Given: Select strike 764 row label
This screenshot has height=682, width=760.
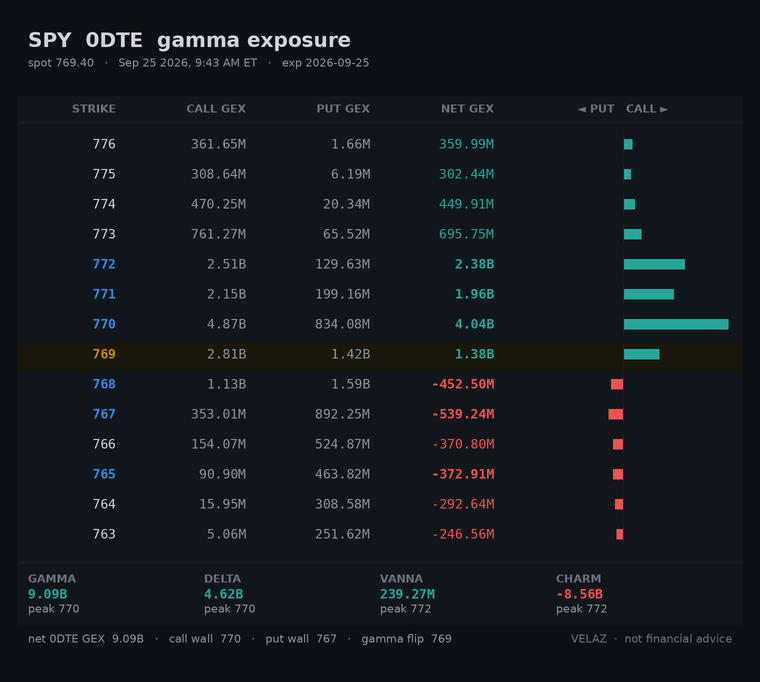Looking at the screenshot, I should 104,505.
